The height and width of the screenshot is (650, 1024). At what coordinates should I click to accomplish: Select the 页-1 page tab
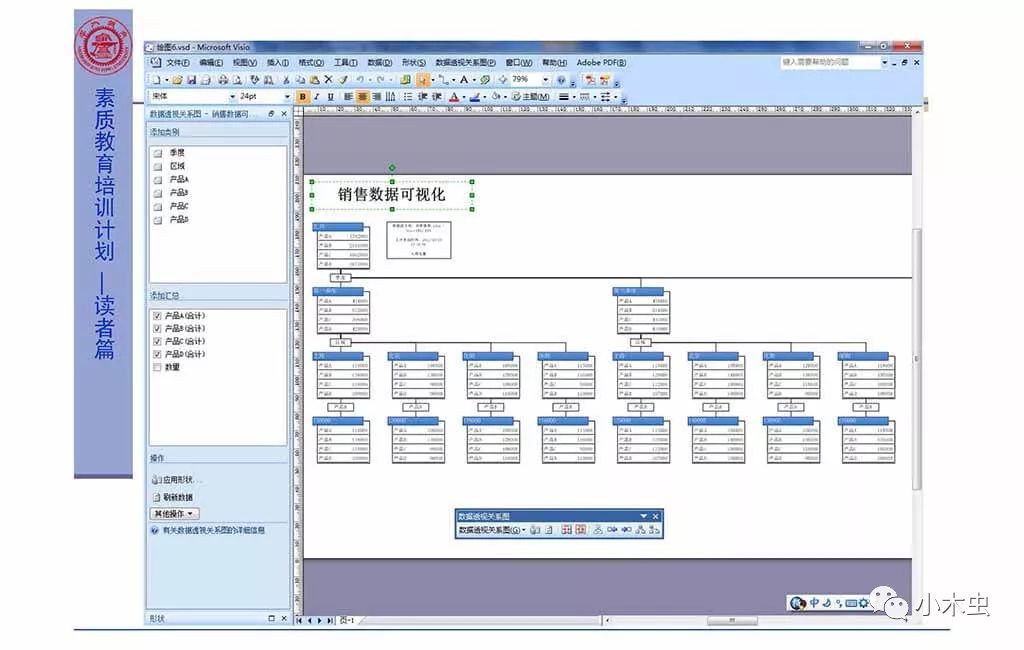[x=347, y=621]
